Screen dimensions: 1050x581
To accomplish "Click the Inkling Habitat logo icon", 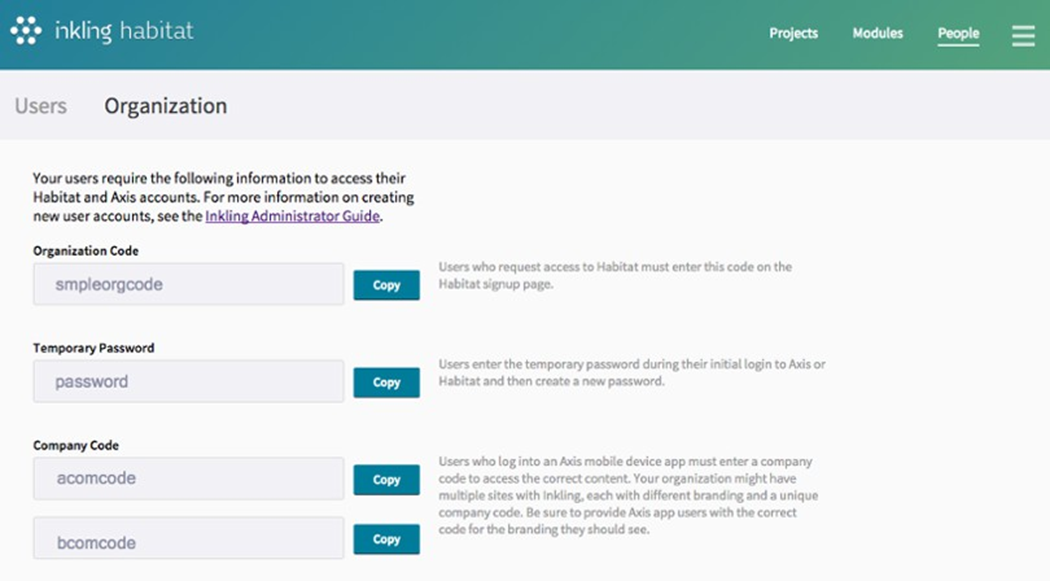I will click(x=26, y=31).
